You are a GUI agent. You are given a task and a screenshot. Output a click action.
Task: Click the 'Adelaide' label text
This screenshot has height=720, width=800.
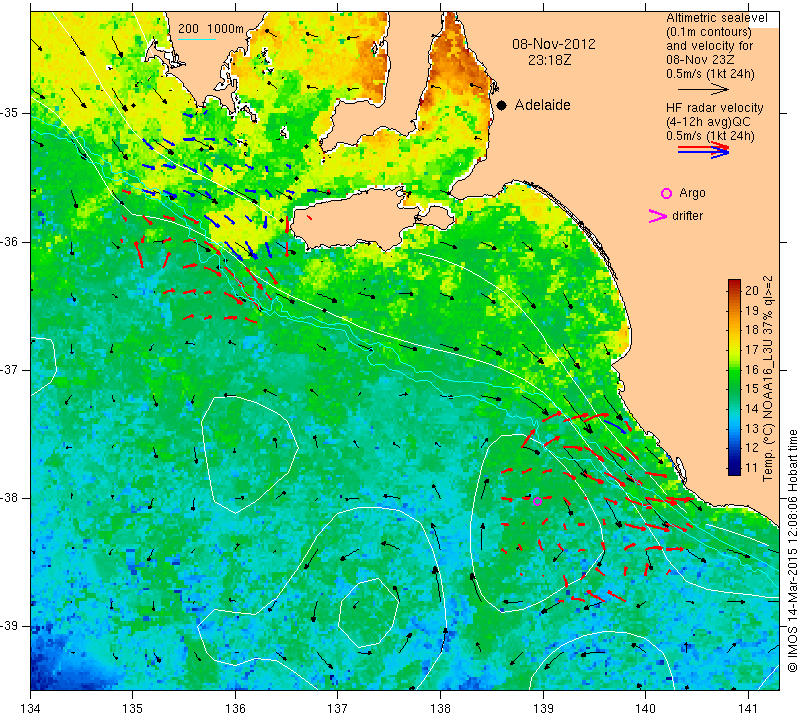[542, 105]
